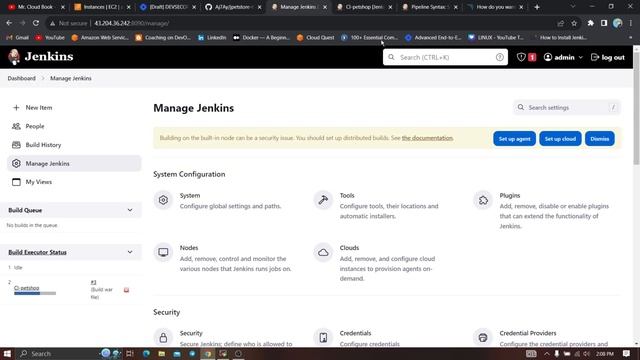Screen dimensions: 640x360
Task: Focus the Jenkins Search (CTRL+K) box
Action: pos(445,57)
